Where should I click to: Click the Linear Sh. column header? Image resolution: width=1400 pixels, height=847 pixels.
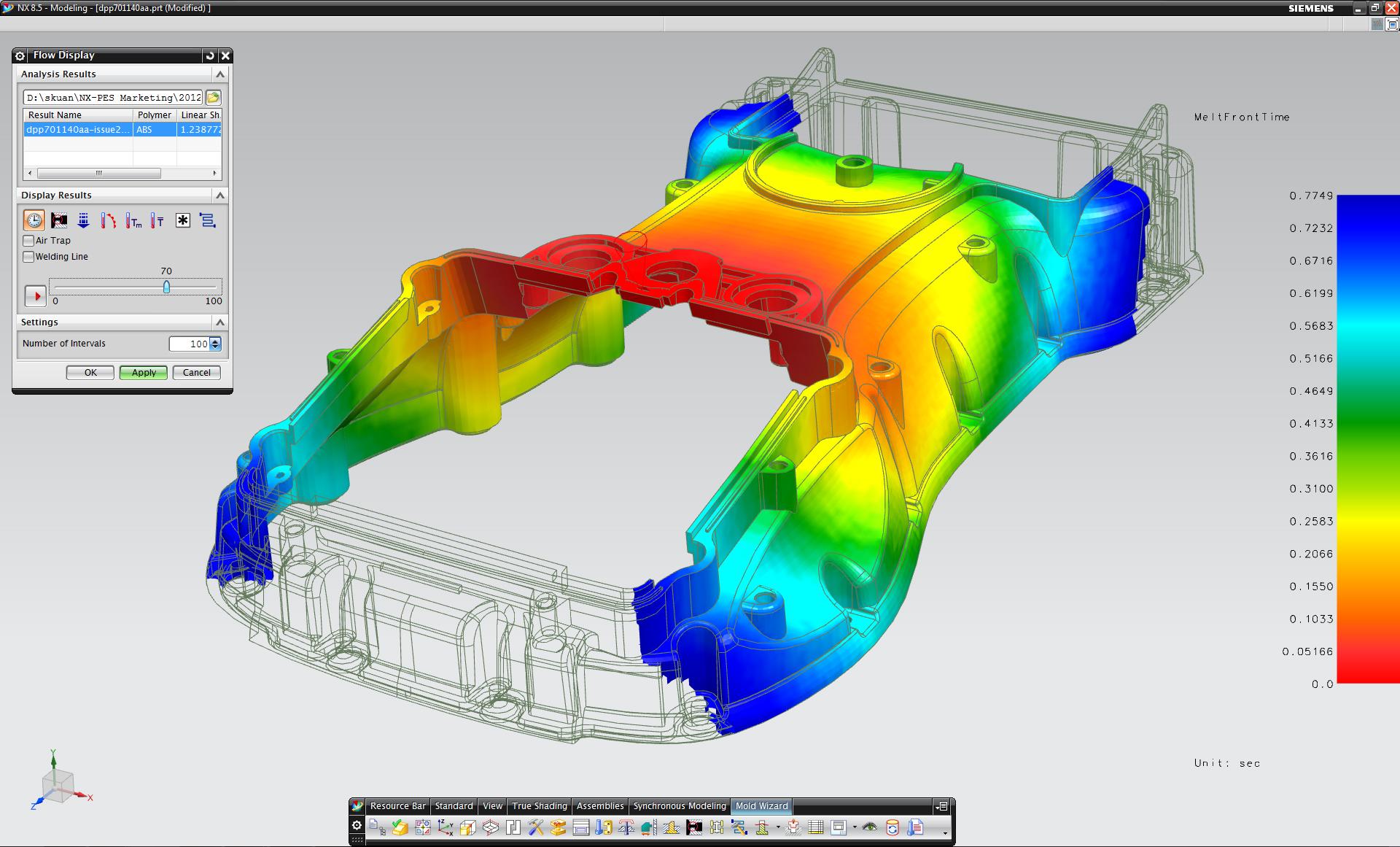(200, 115)
